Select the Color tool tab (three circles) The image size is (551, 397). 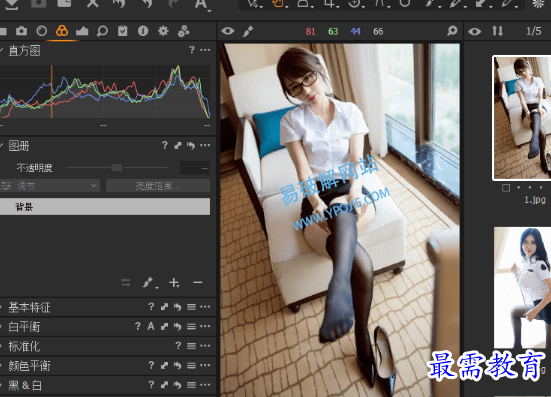pos(62,31)
